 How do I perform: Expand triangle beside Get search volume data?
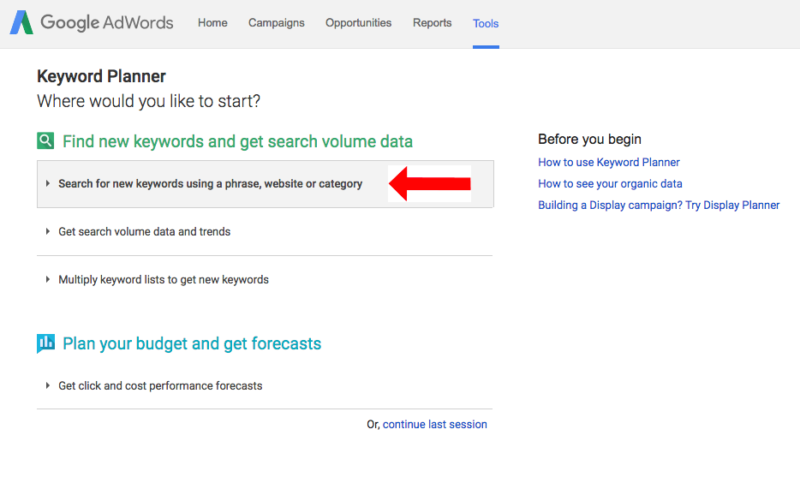47,231
